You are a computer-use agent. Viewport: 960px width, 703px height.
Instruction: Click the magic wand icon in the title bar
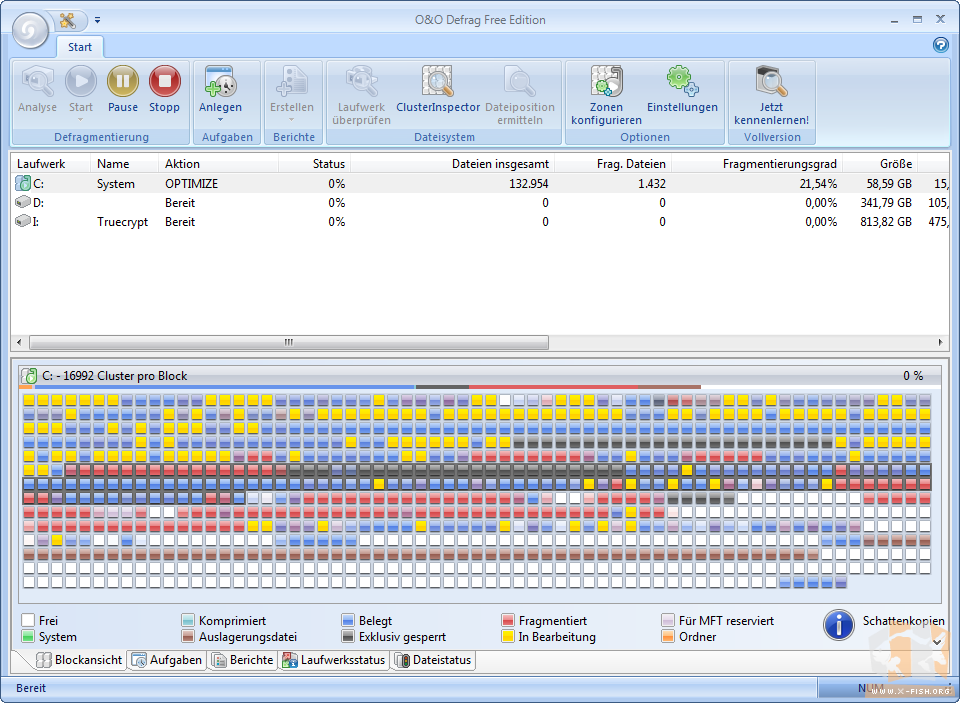click(x=67, y=20)
